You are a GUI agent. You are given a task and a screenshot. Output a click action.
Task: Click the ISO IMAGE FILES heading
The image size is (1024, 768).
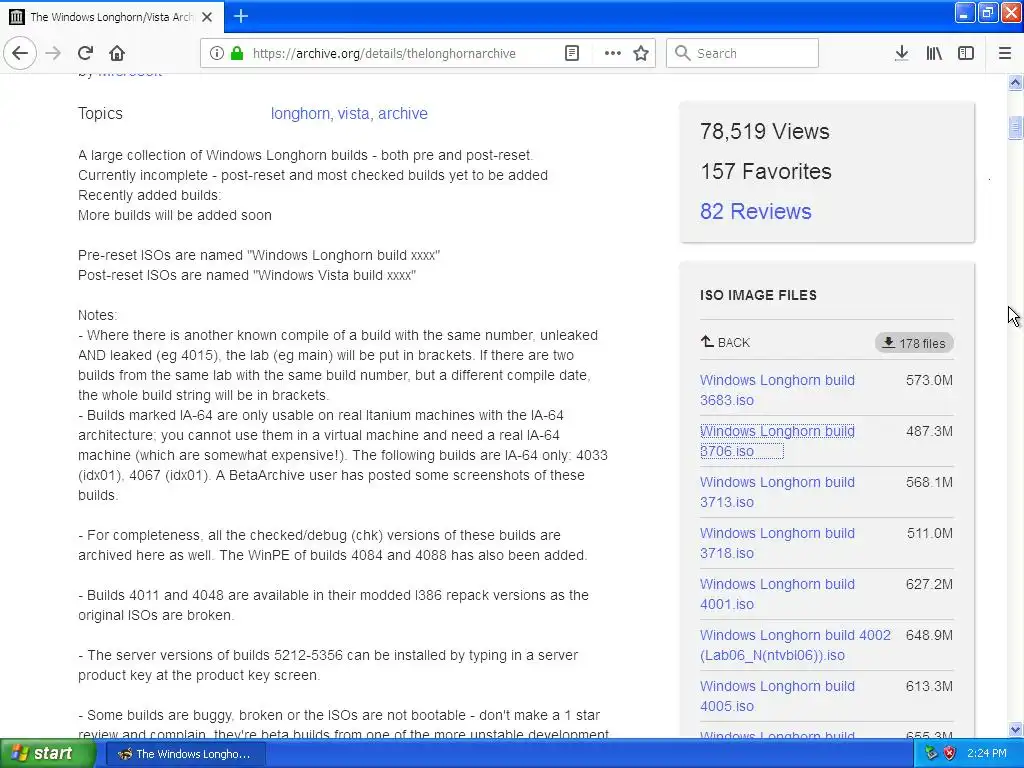tap(758, 295)
